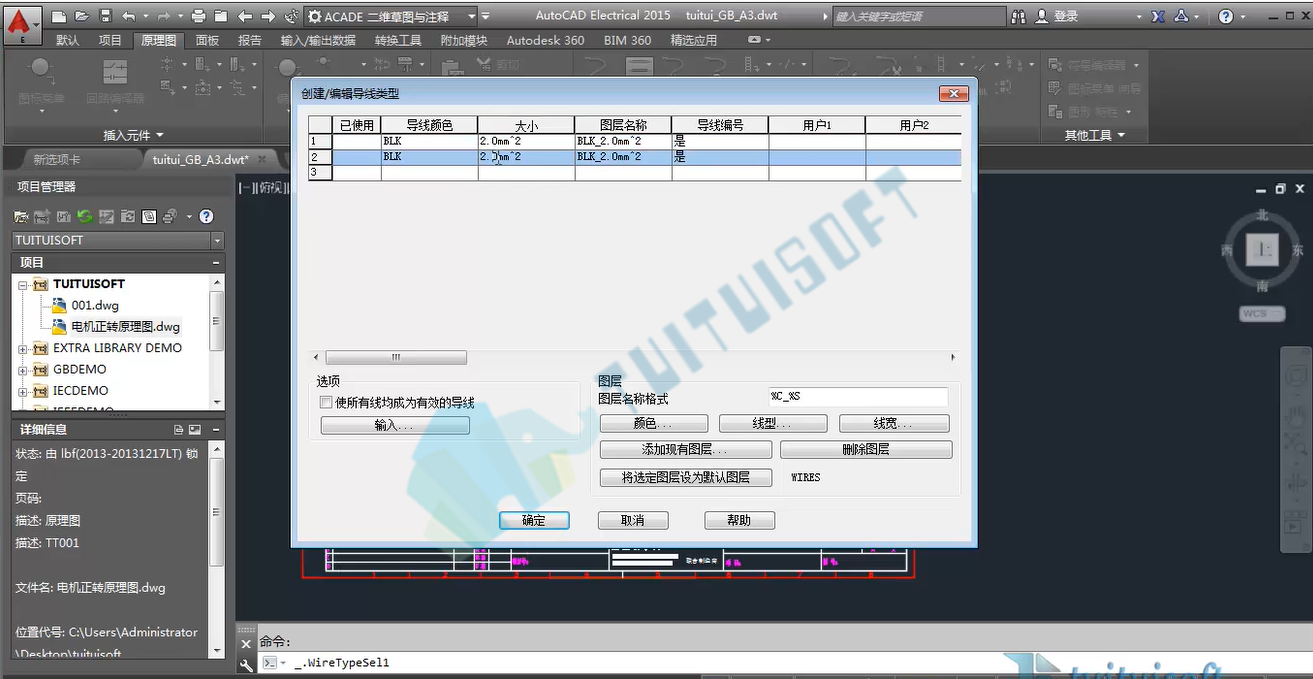Click the binoculars search icon

(x=1019, y=16)
